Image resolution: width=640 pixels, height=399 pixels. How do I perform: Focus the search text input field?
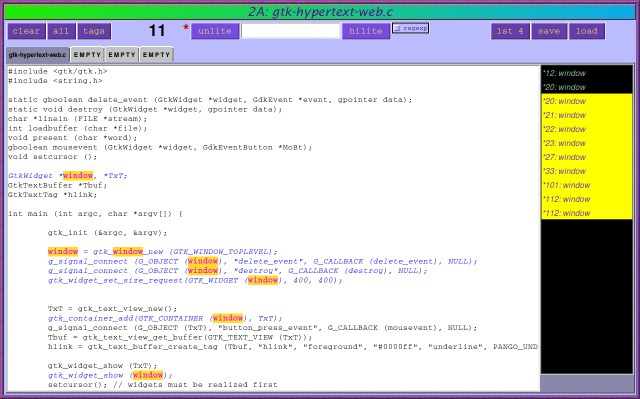pyautogui.click(x=291, y=31)
